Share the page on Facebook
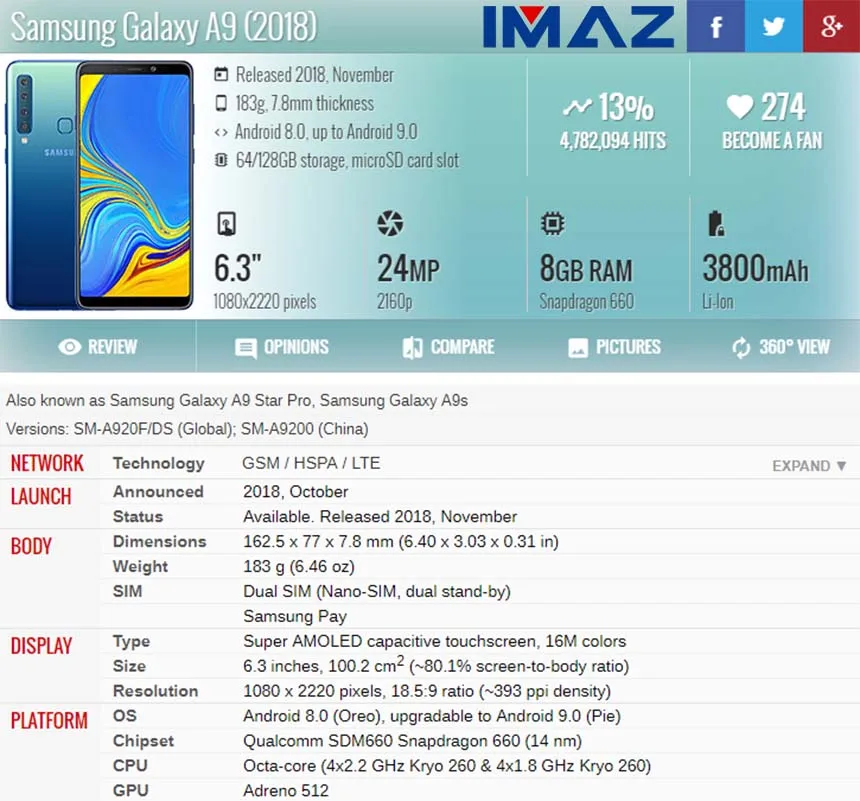Image resolution: width=860 pixels, height=801 pixels. coord(715,26)
